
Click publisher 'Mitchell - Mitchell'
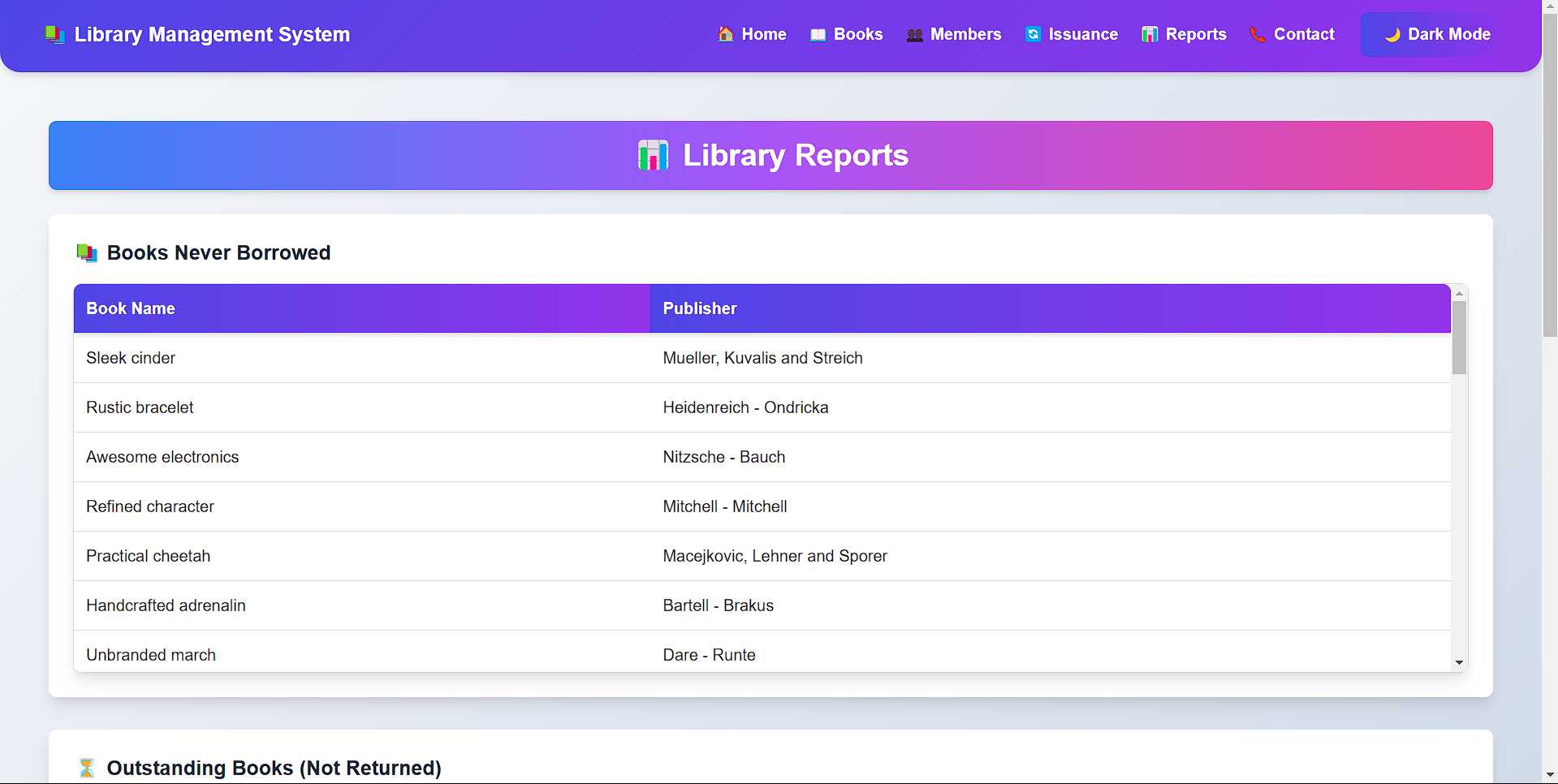pyautogui.click(x=725, y=506)
